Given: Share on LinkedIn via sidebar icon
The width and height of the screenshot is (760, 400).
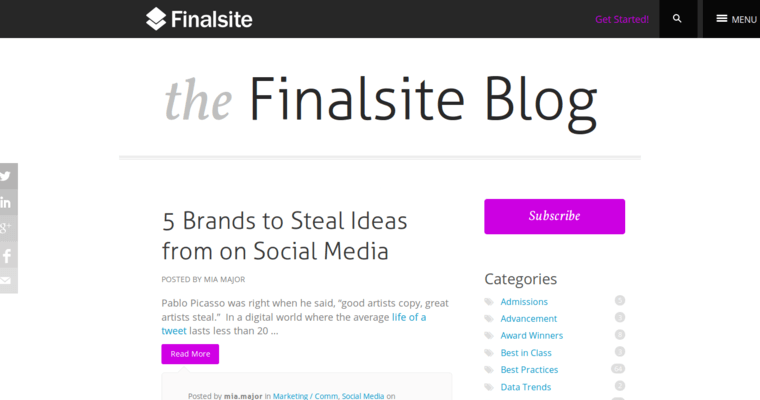Looking at the screenshot, I should pos(7,202).
